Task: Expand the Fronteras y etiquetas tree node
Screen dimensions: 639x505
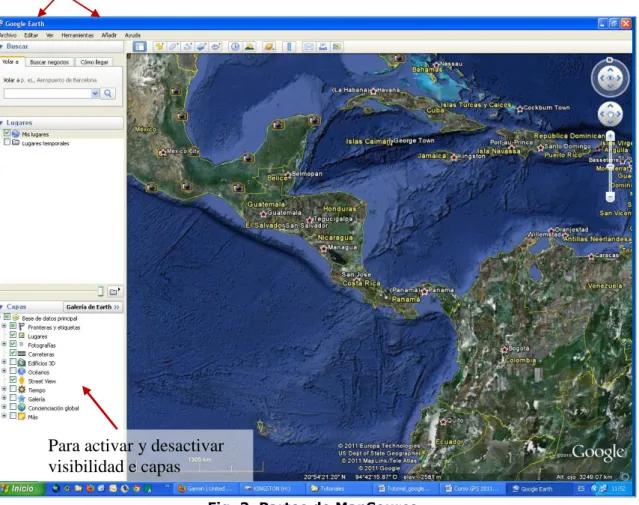Action: point(4,326)
